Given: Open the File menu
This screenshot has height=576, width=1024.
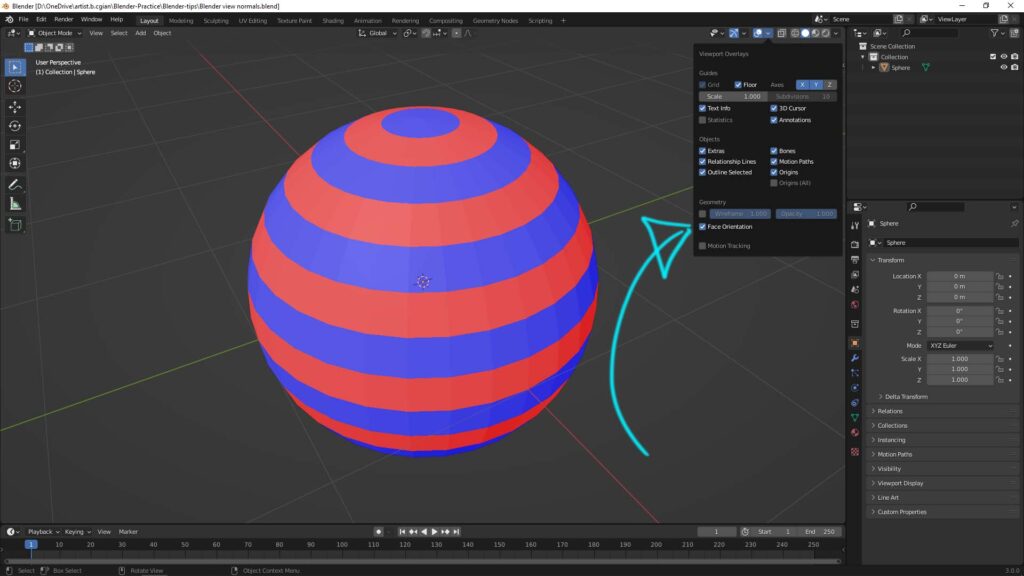Looking at the screenshot, I should tap(24, 20).
